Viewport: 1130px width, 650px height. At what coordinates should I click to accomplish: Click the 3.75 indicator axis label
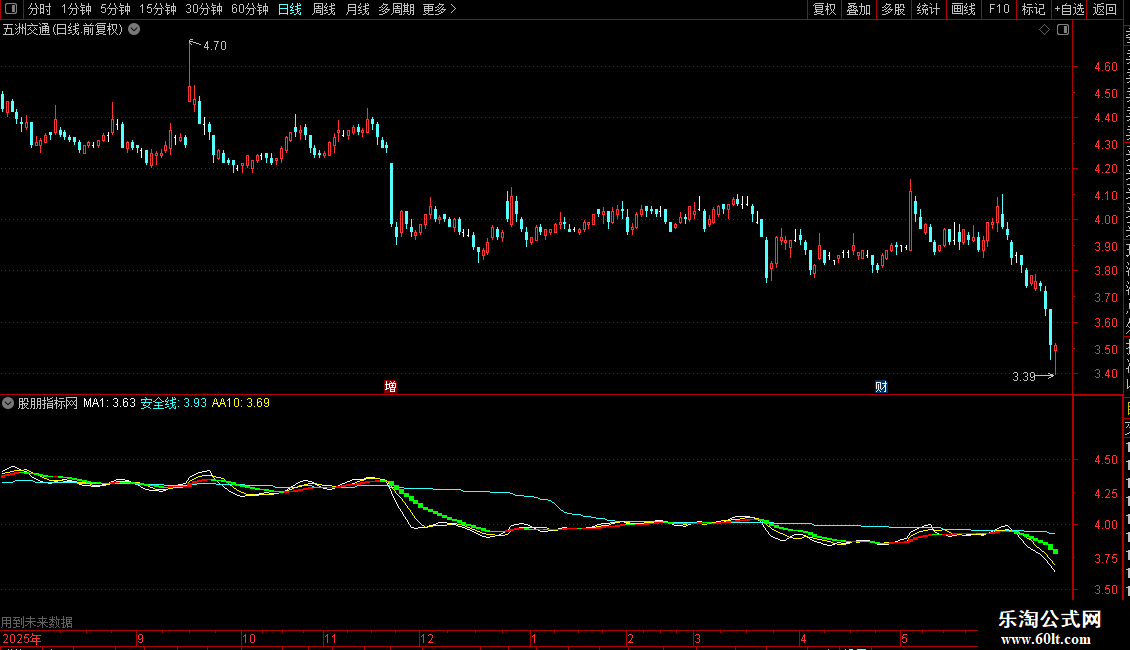1105,558
